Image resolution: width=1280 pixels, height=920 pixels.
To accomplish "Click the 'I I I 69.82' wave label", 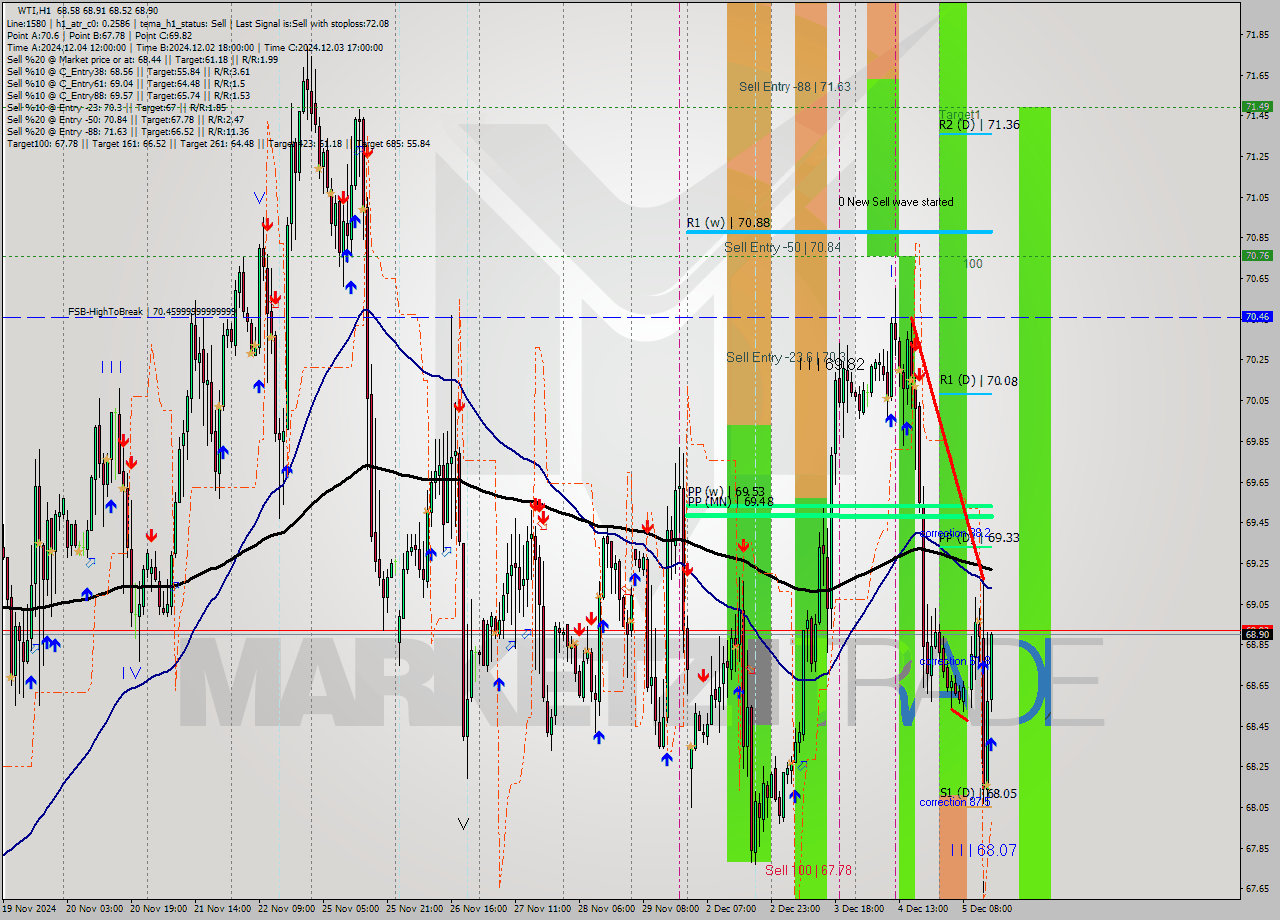I will pos(830,365).
